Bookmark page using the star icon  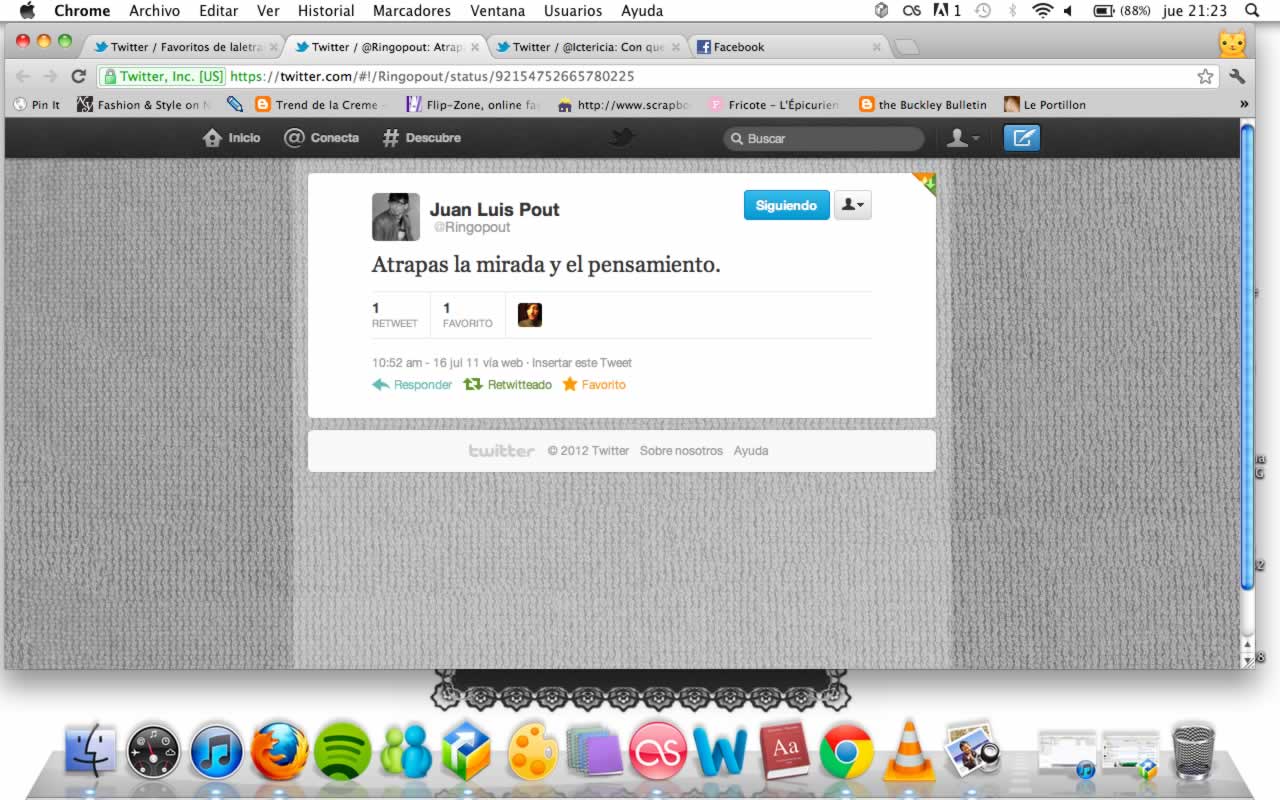tap(1205, 76)
